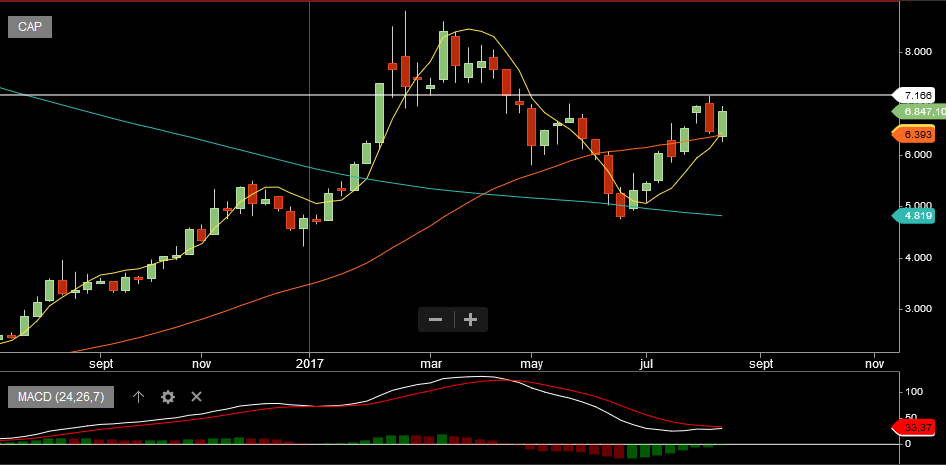Viewport: 946px width, 465px height.
Task: Zoom in the chart with plus button
Action: [471, 319]
